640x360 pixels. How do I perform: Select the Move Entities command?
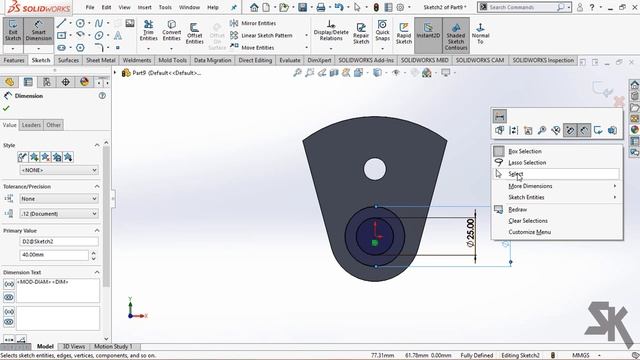point(253,47)
